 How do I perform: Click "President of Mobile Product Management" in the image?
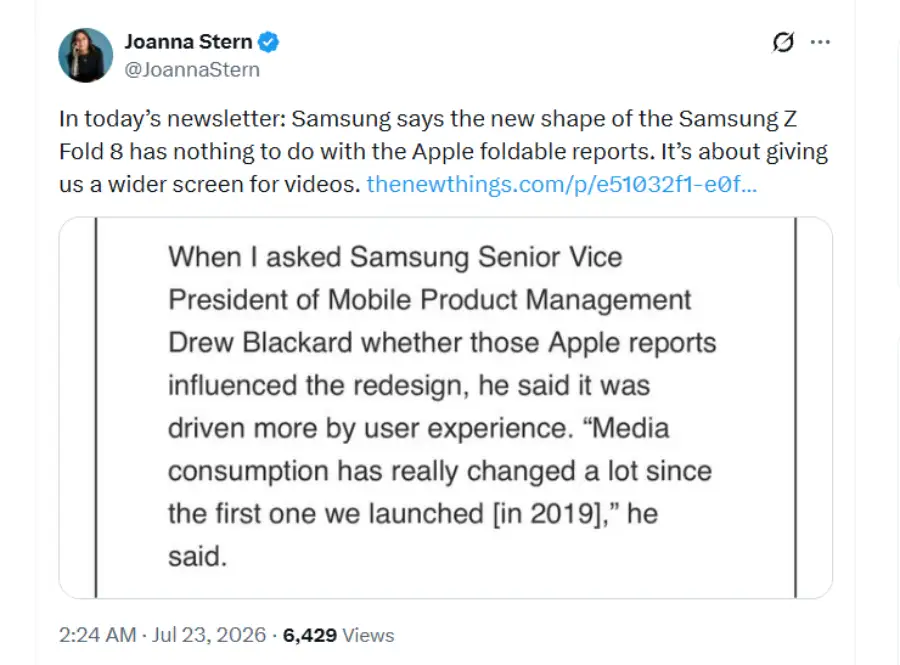click(x=429, y=300)
